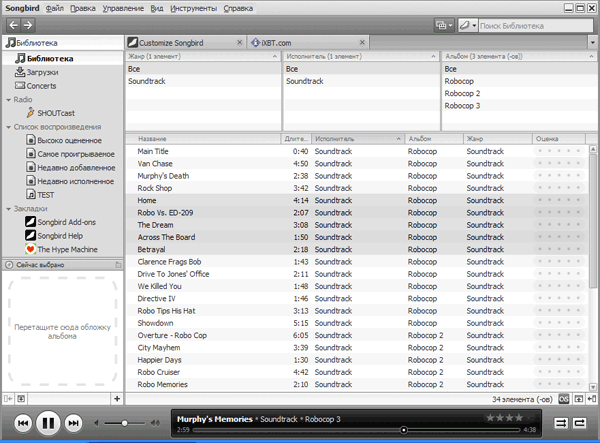Open the column picker beside Оценка
This screenshot has width=600, height=443.
click(x=592, y=139)
